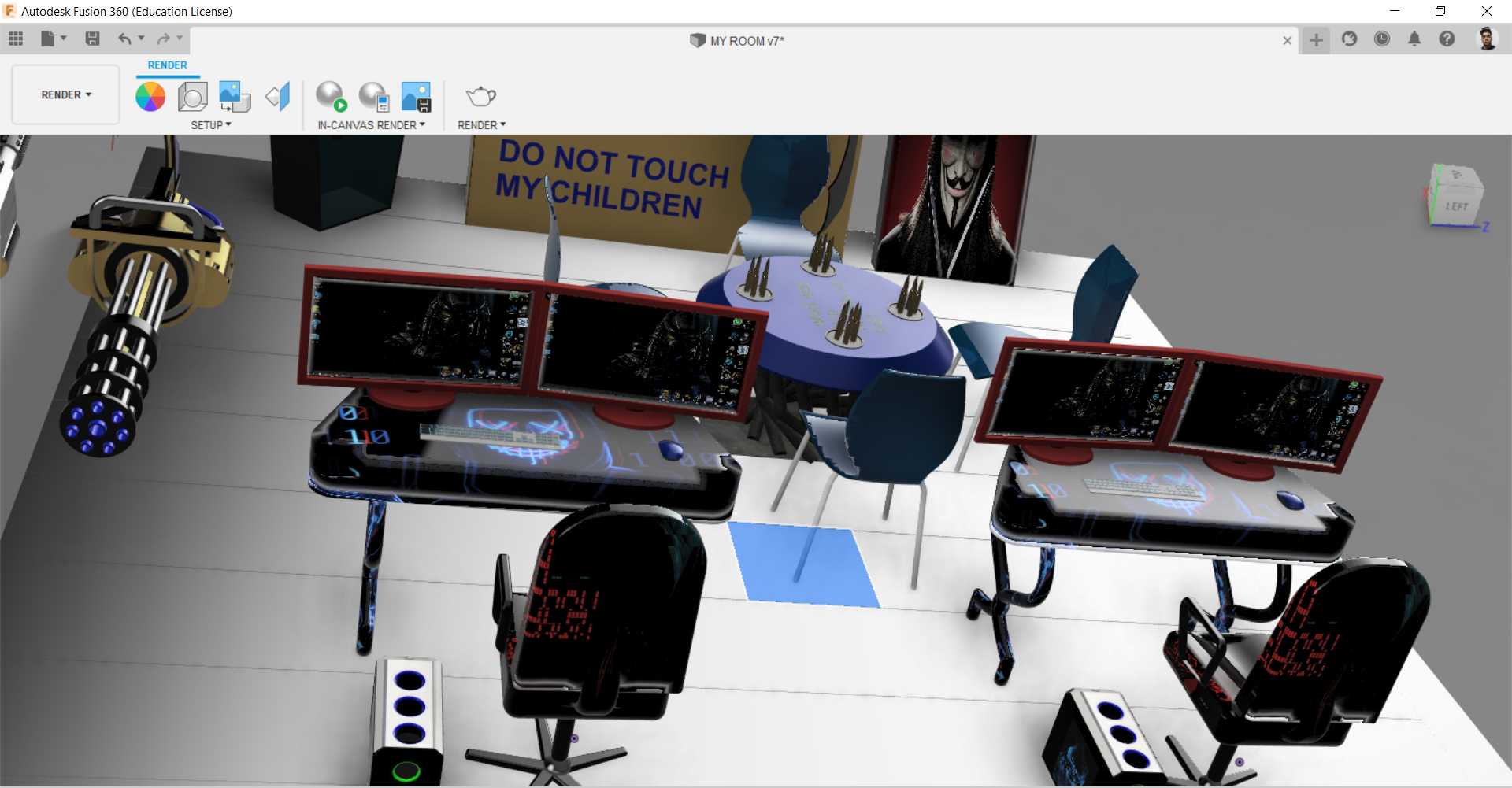Open the Decal tool

[x=235, y=97]
